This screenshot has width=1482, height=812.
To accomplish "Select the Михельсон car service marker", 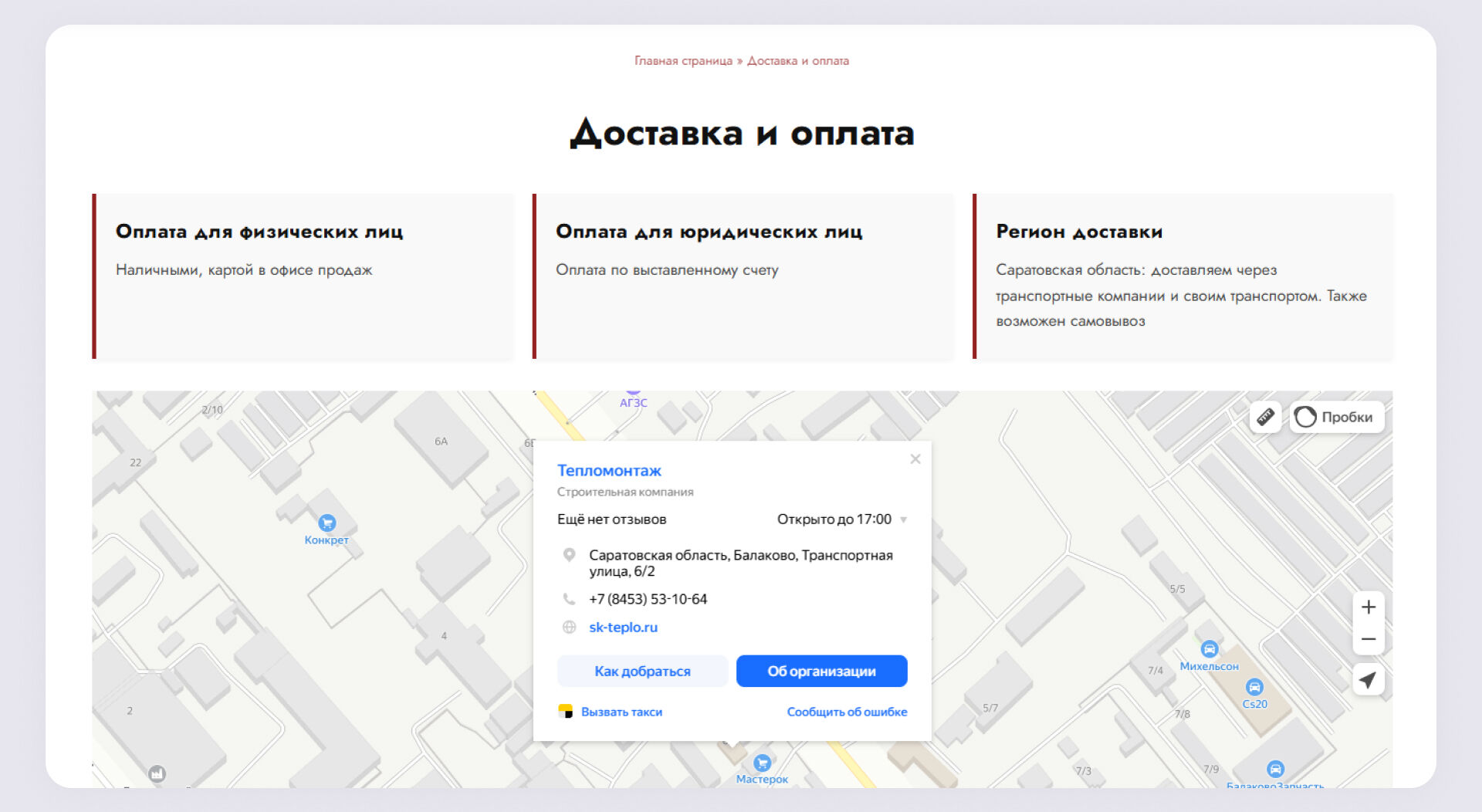I will click(x=1209, y=649).
